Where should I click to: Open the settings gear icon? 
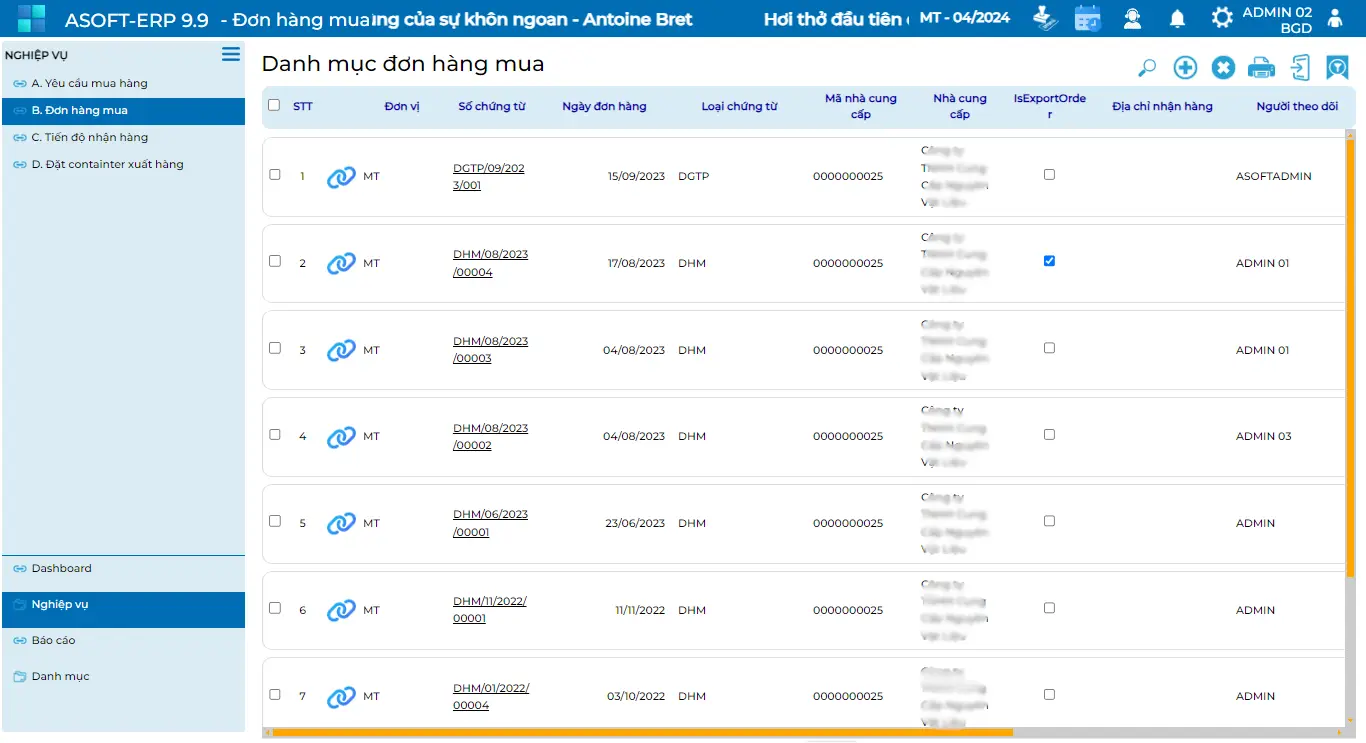1221,18
